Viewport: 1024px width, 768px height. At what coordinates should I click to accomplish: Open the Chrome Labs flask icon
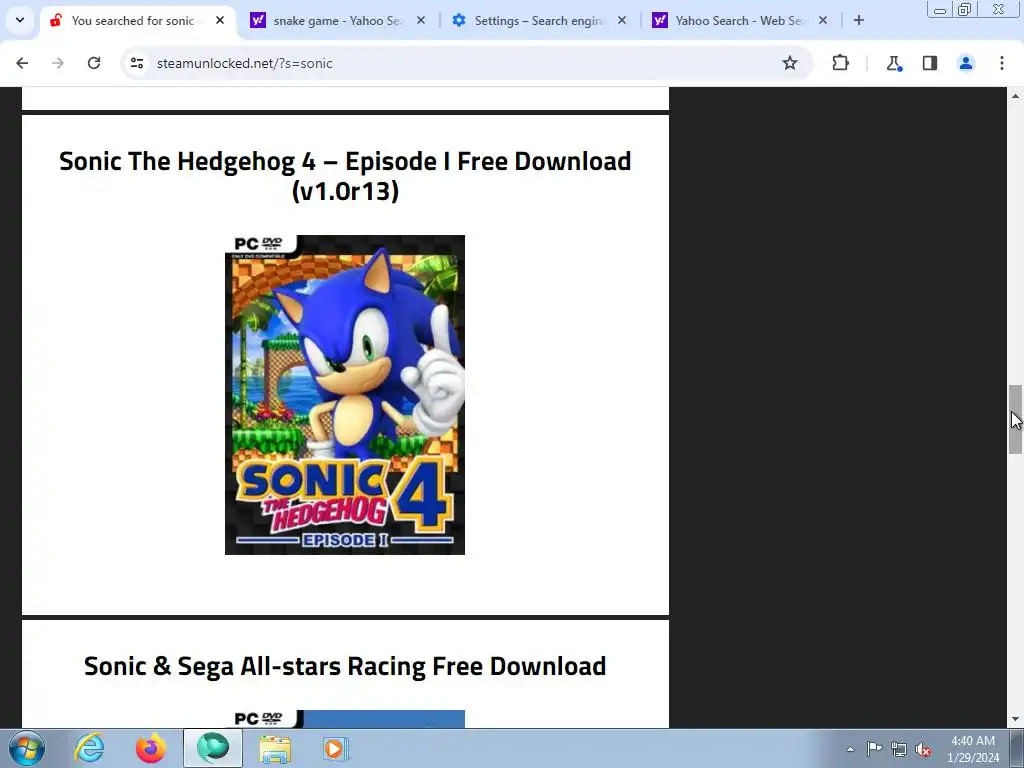point(894,63)
